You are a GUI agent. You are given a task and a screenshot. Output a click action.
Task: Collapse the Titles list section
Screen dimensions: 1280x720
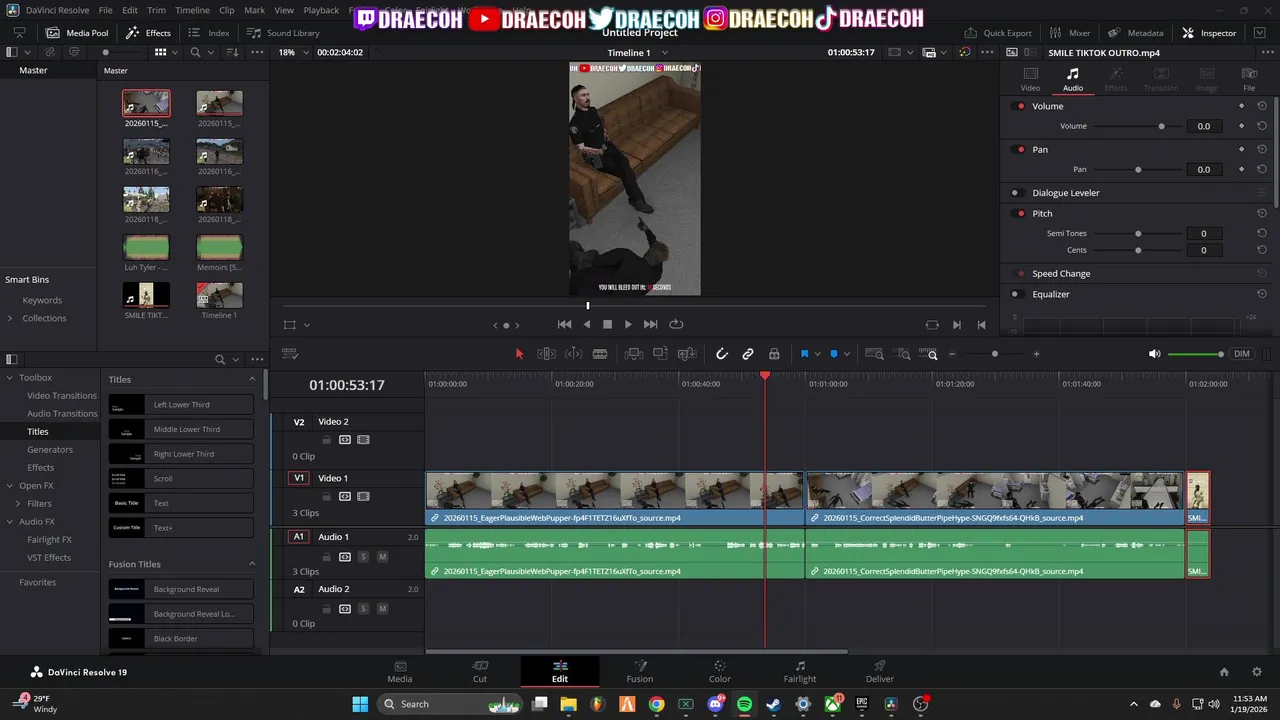252,380
